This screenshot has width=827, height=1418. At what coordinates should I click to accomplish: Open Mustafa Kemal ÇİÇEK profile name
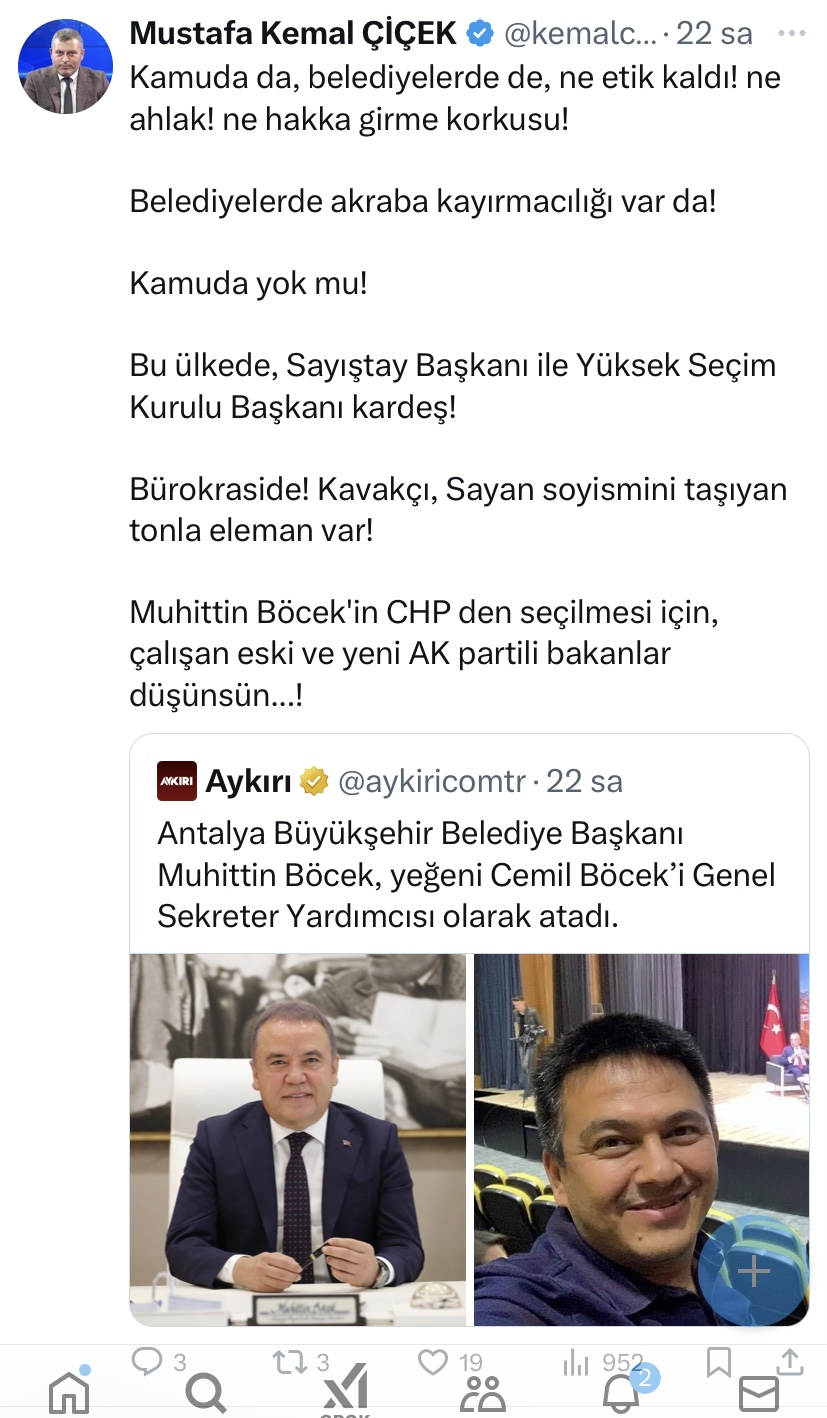(293, 33)
